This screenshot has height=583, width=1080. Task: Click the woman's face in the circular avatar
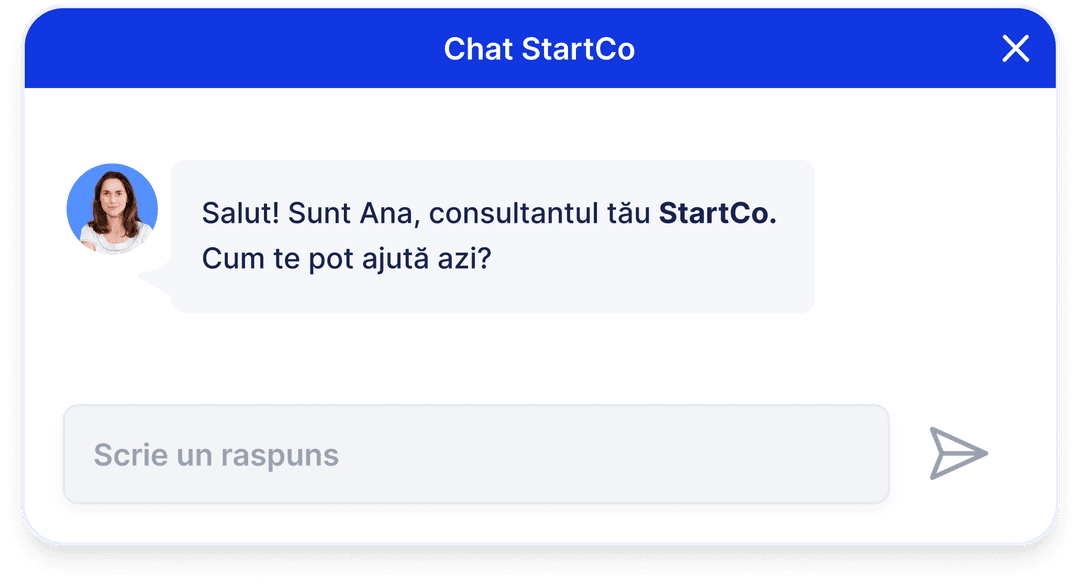(x=114, y=196)
